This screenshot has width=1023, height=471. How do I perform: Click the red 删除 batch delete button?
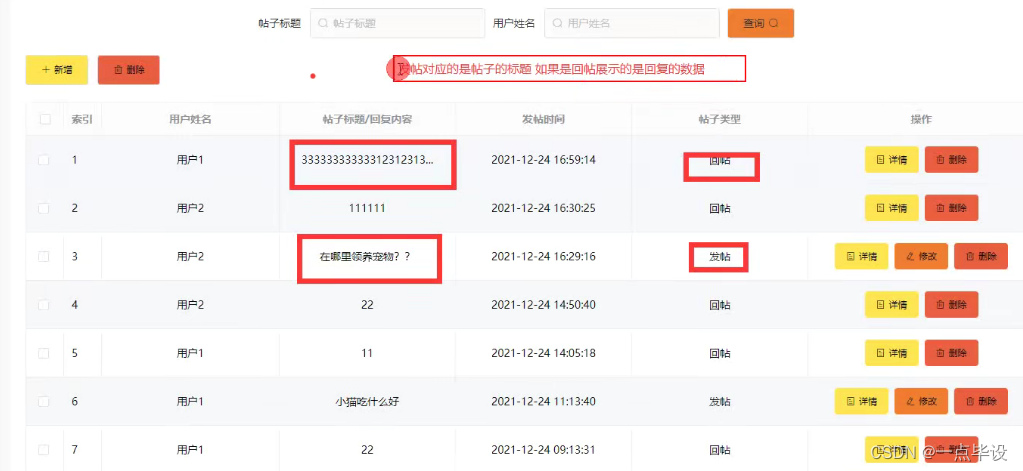click(129, 70)
